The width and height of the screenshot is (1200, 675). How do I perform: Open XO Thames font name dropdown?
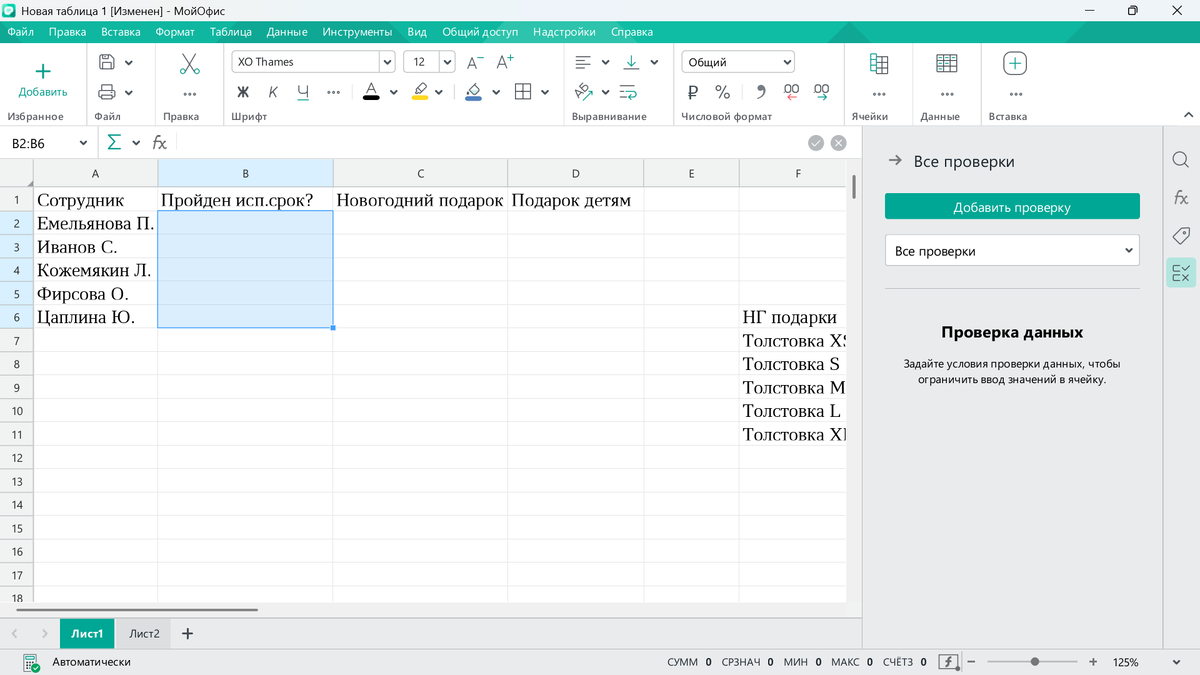tap(387, 62)
